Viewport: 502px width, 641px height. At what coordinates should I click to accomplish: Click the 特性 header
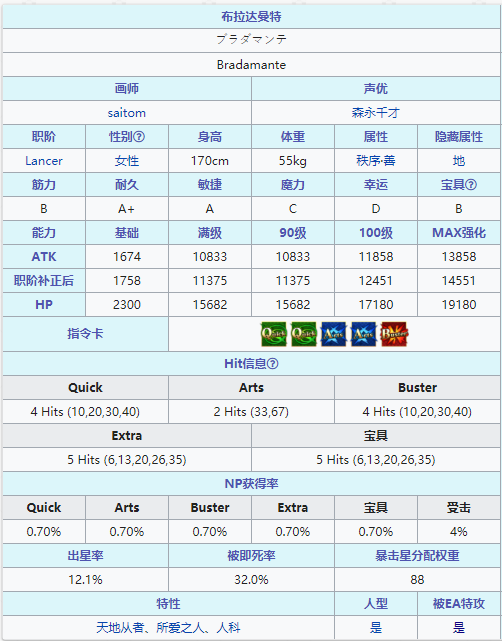coord(168,604)
